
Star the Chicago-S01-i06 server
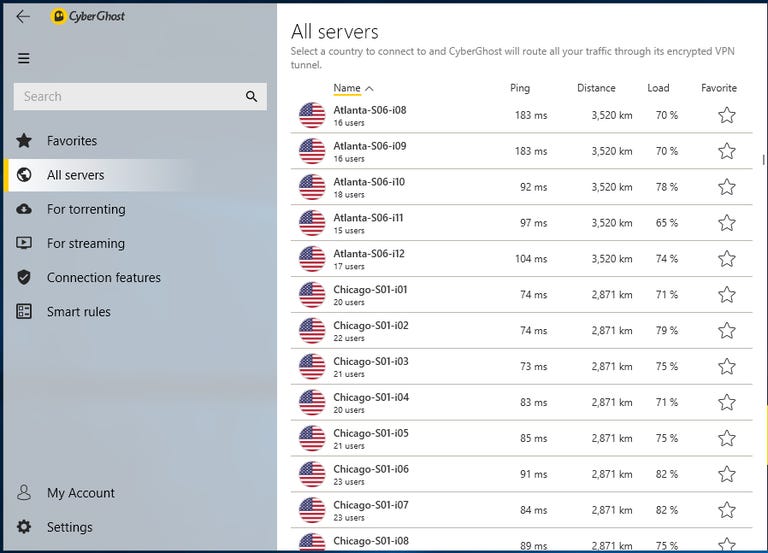pos(727,474)
